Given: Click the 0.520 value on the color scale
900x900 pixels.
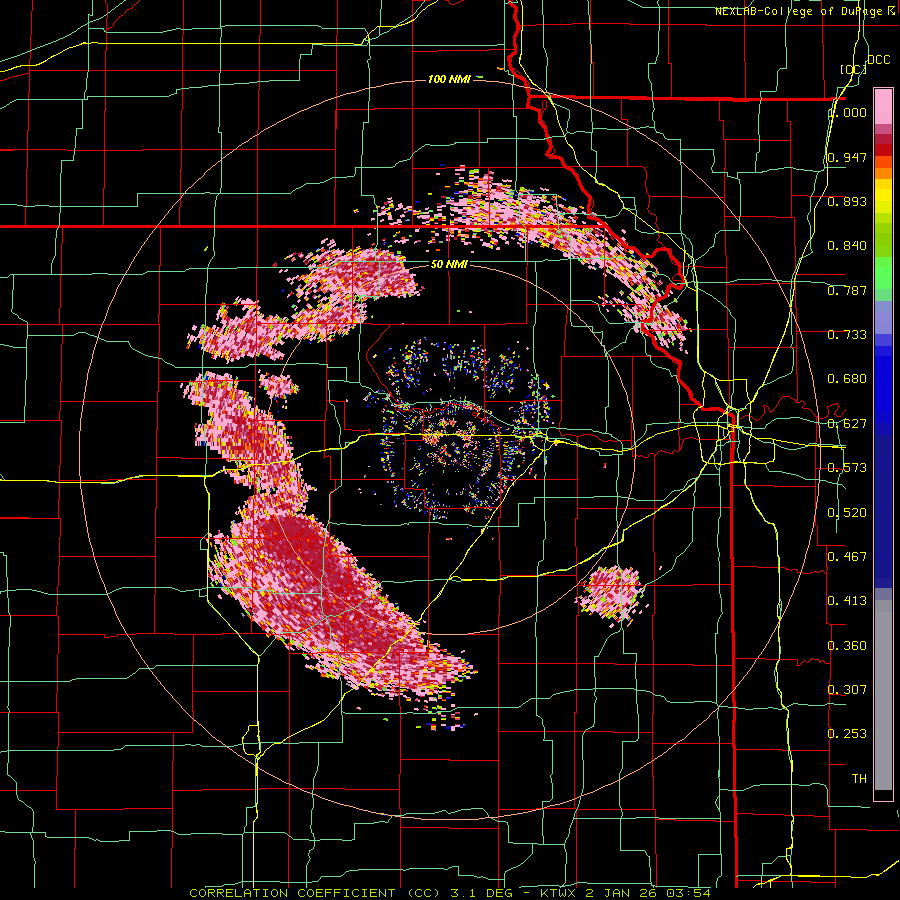Looking at the screenshot, I should pos(847,513).
